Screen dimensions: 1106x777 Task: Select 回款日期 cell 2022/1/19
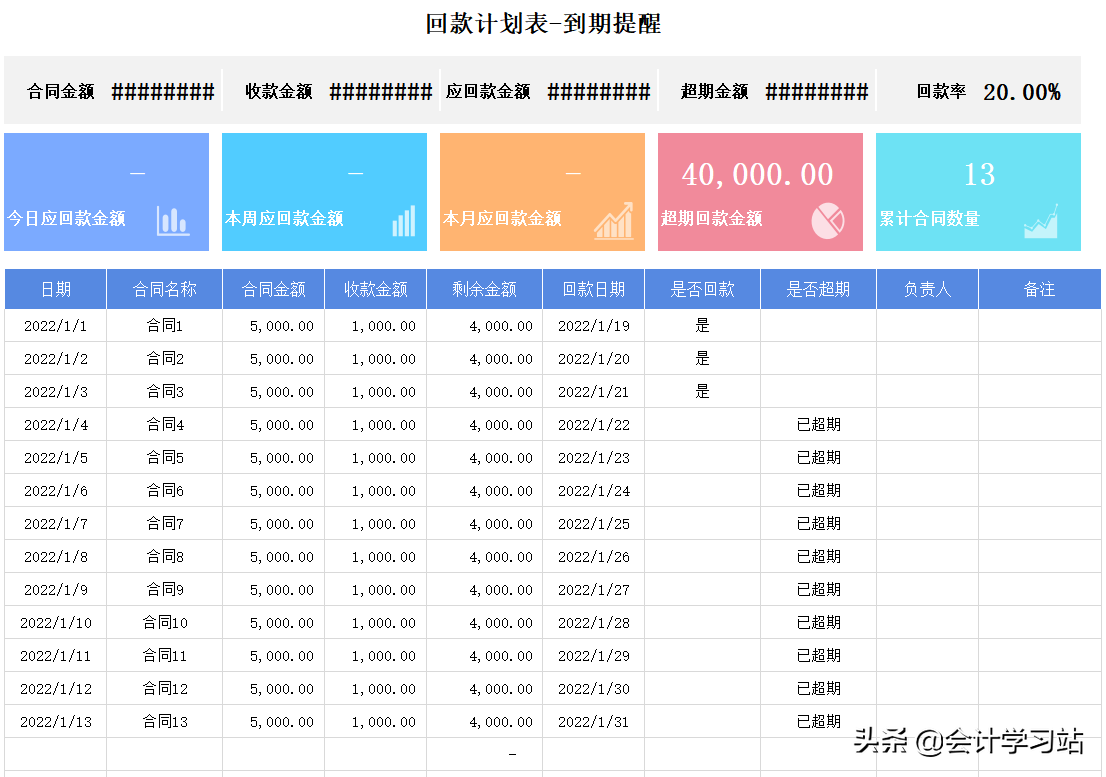pyautogui.click(x=594, y=326)
